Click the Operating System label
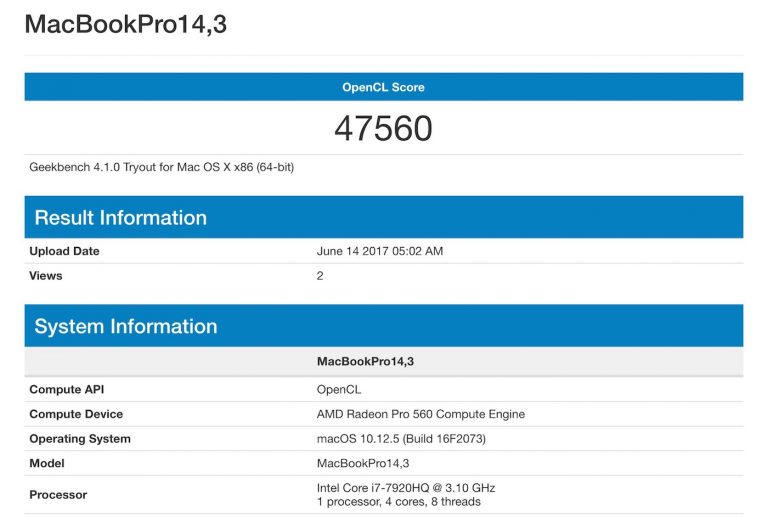The image size is (768, 517). 80,439
